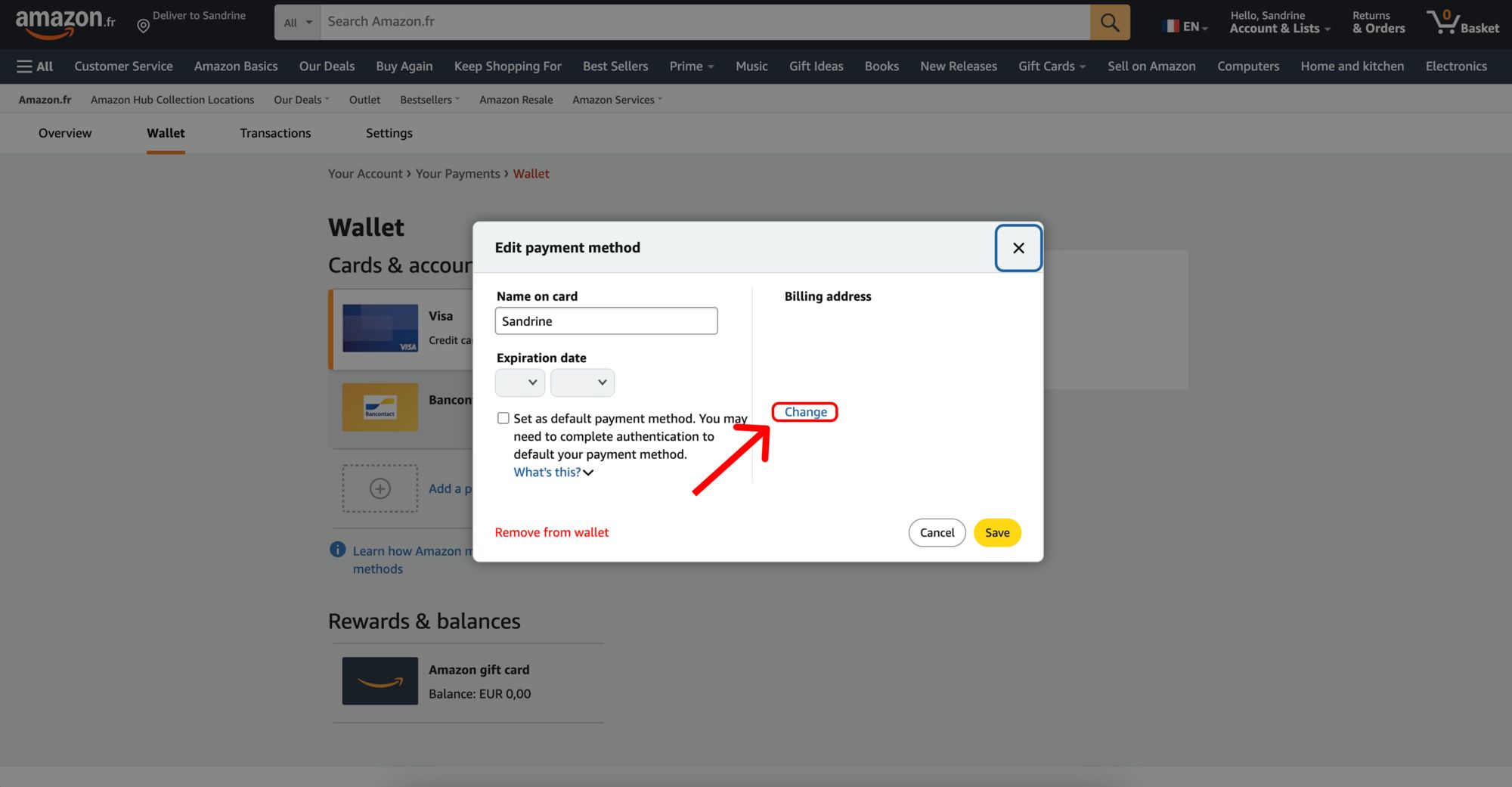Click Change billing address link
Viewport: 1512px width, 787px height.
pos(805,412)
